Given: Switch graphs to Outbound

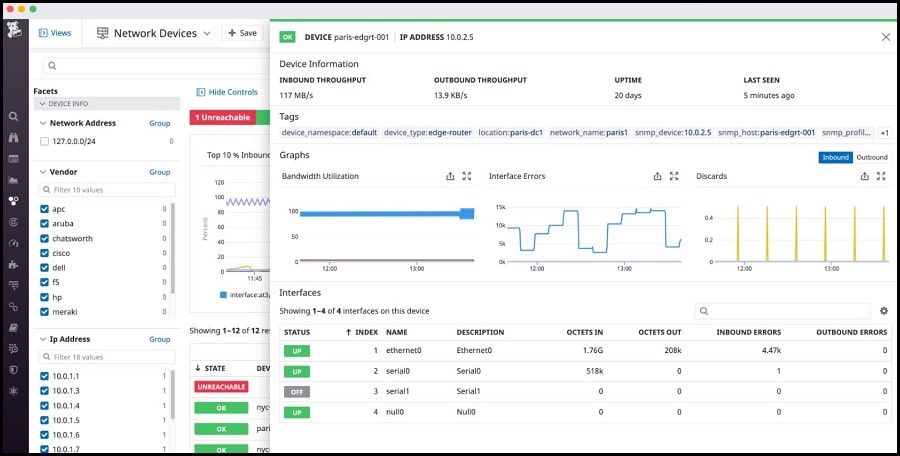Looking at the screenshot, I should click(x=871, y=157).
